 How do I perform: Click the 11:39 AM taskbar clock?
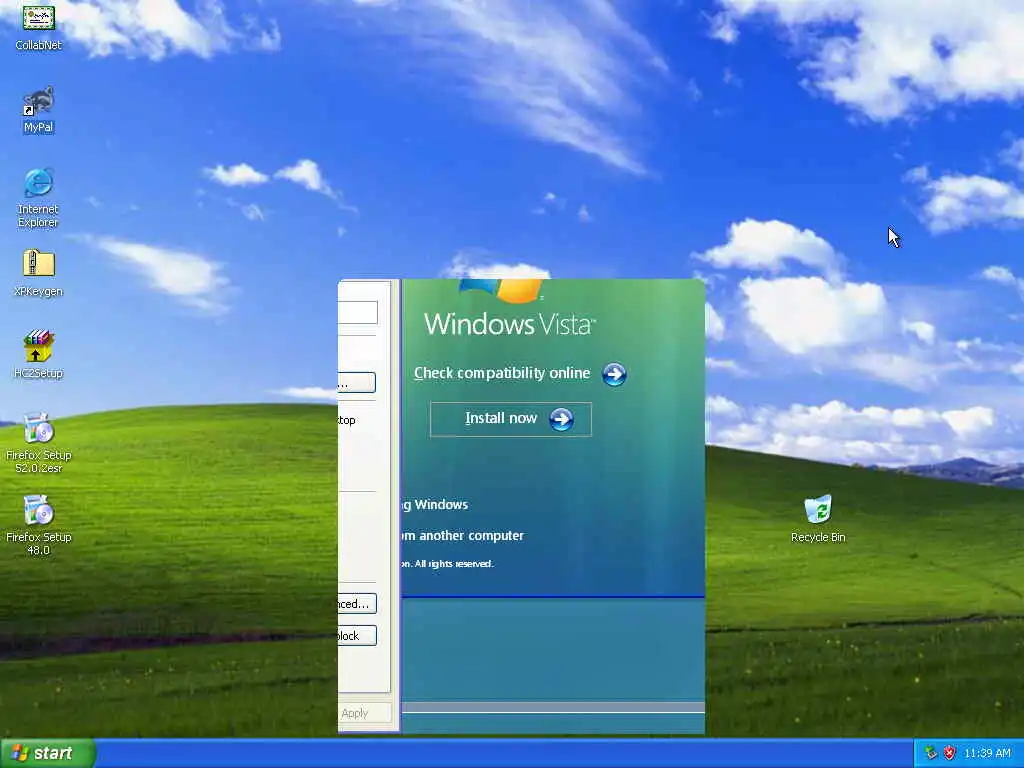pos(987,753)
